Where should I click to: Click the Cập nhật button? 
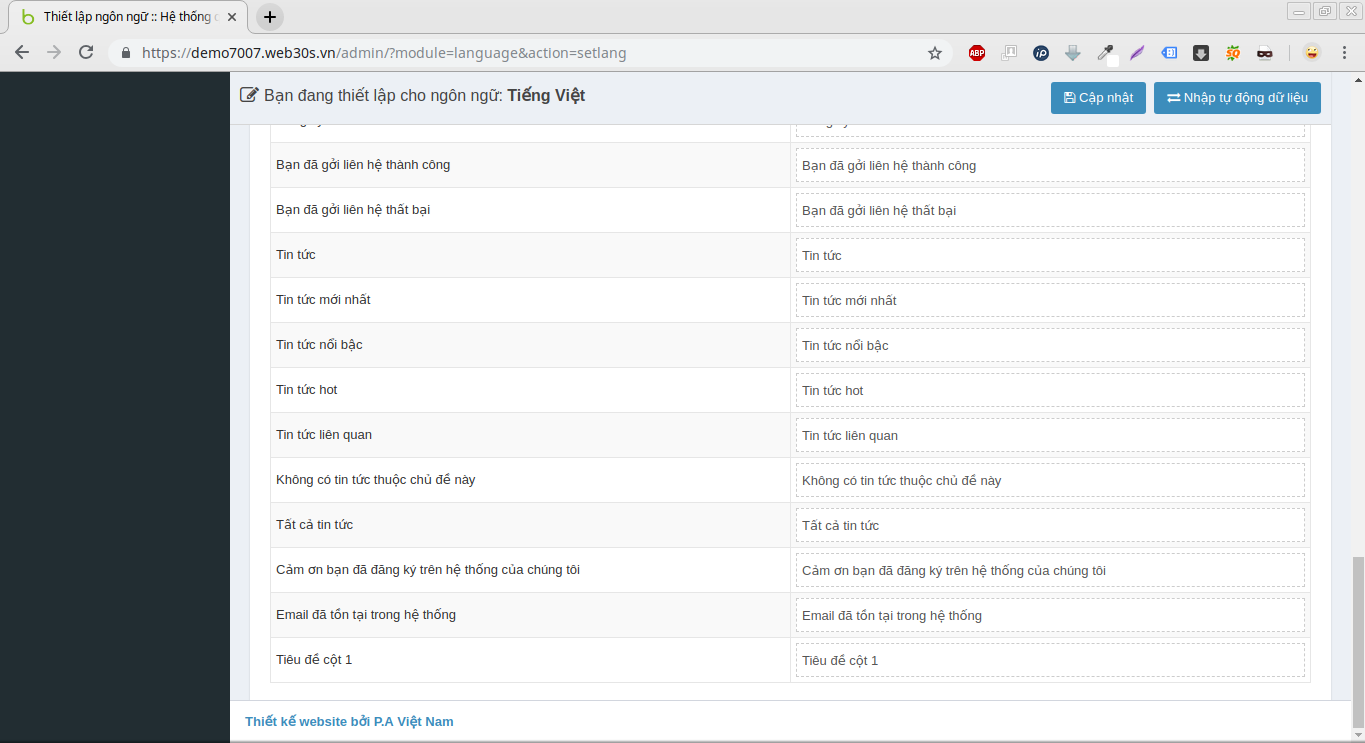1098,98
